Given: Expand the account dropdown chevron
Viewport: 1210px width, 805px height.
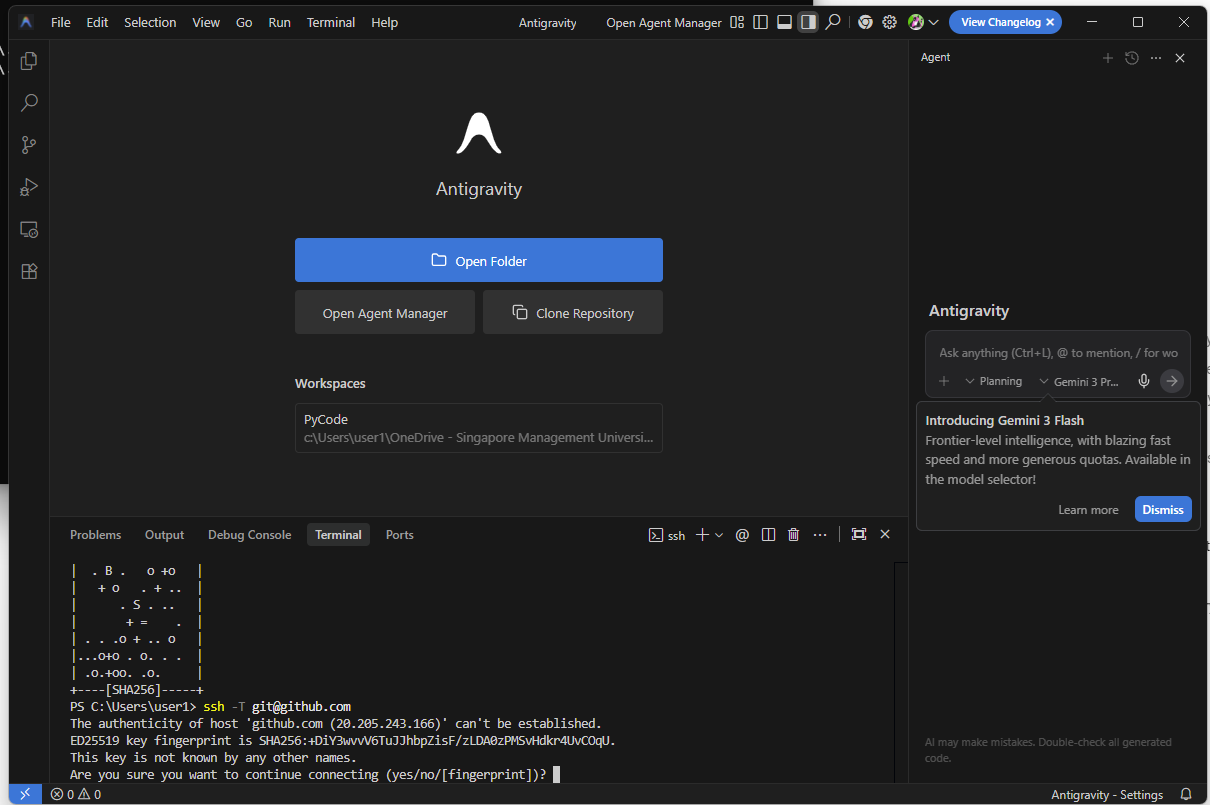Looking at the screenshot, I should [934, 22].
